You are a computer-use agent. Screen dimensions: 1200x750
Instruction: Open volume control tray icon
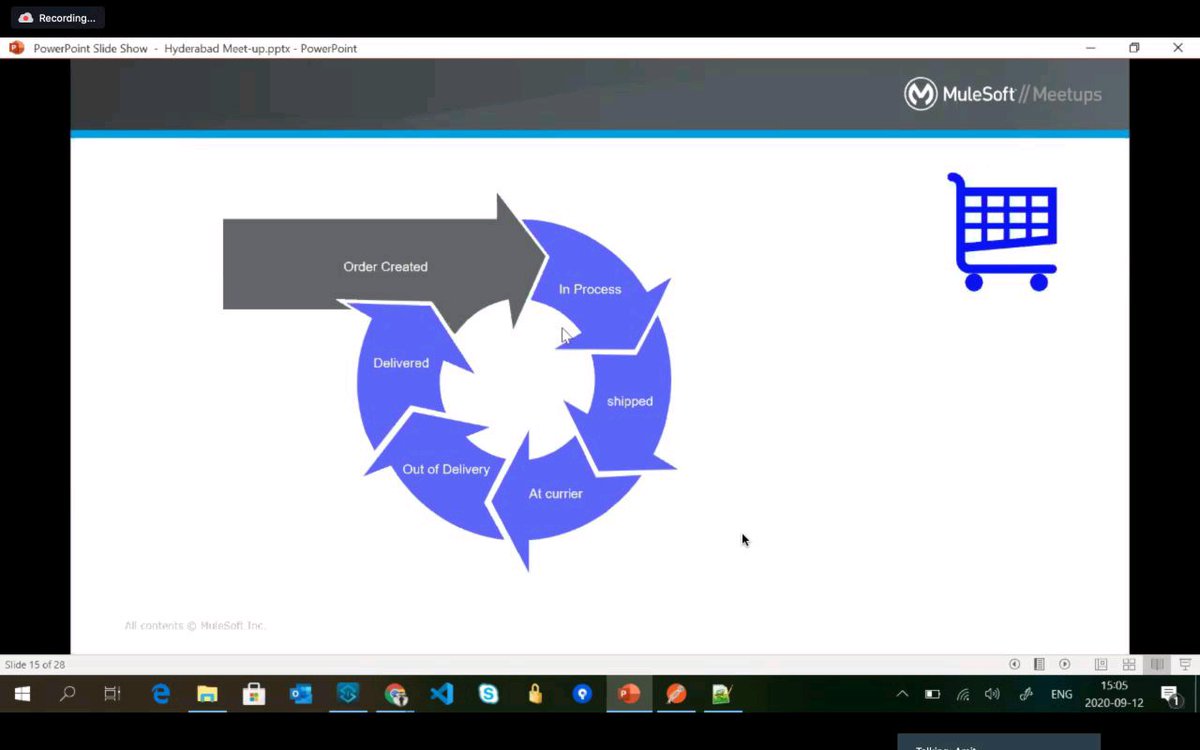(x=992, y=693)
